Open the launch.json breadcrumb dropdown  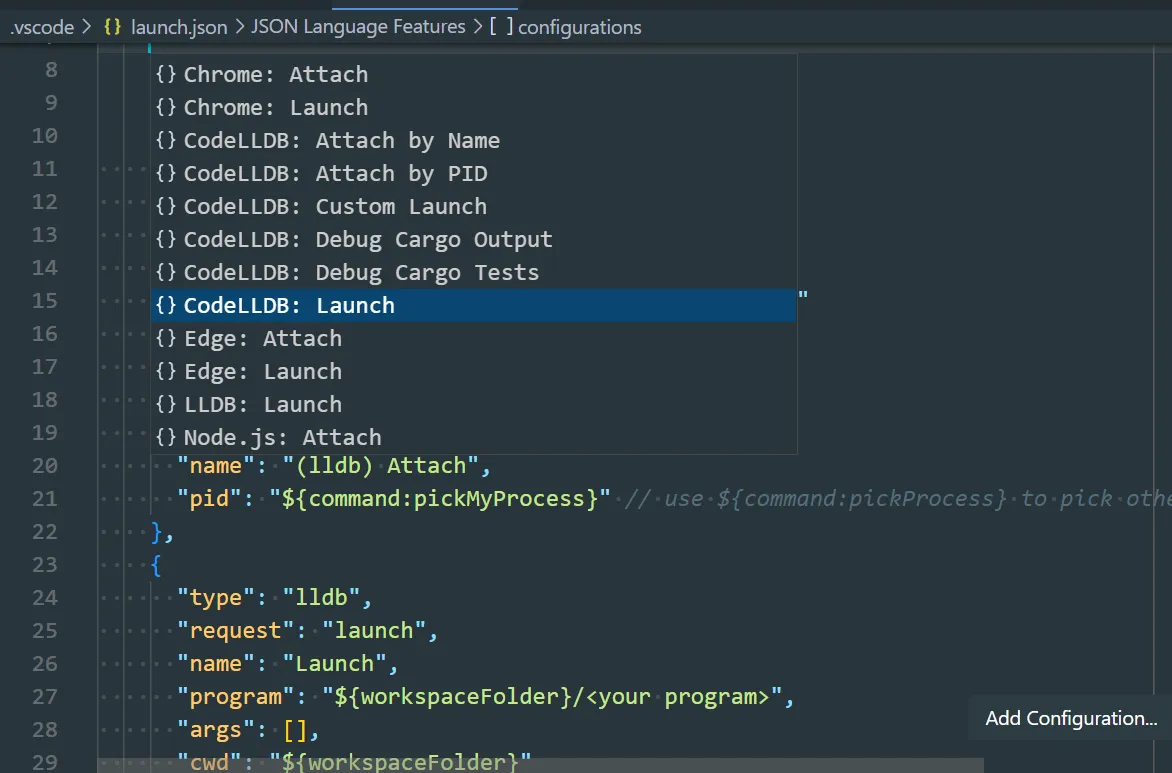pyautogui.click(x=178, y=27)
